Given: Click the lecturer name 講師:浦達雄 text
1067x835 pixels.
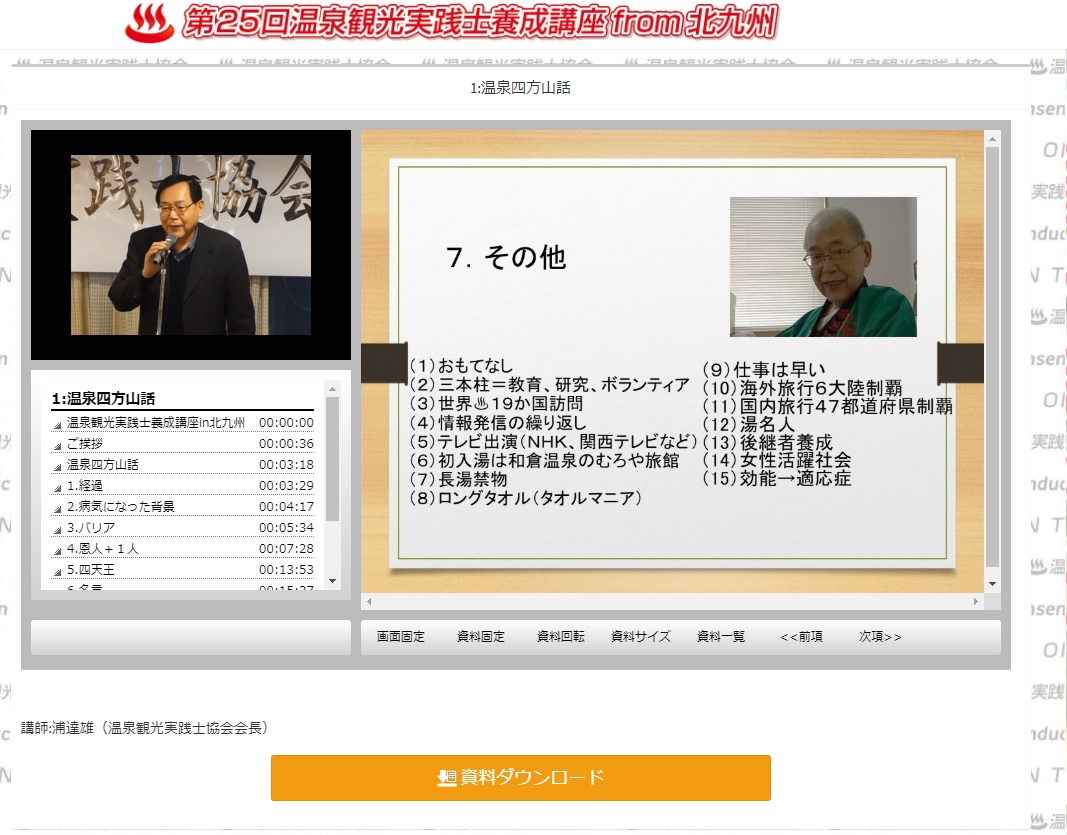Looking at the screenshot, I should (x=145, y=728).
